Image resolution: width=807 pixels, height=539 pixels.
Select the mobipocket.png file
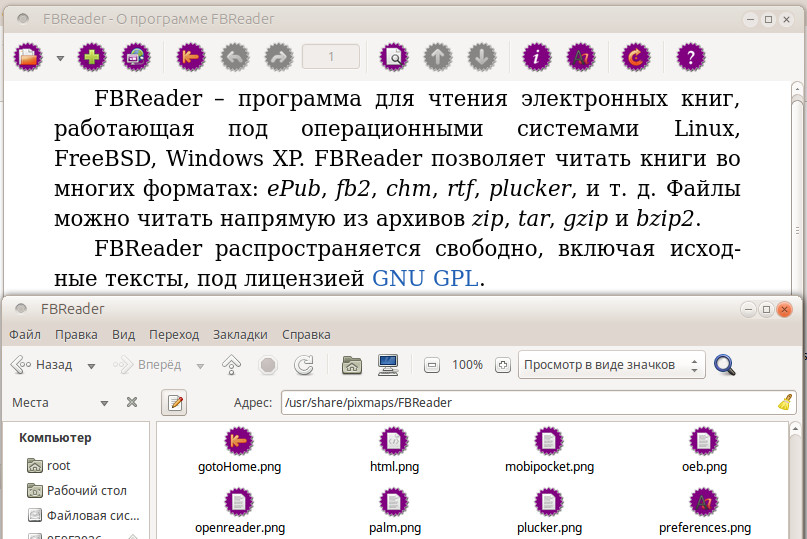click(x=549, y=450)
